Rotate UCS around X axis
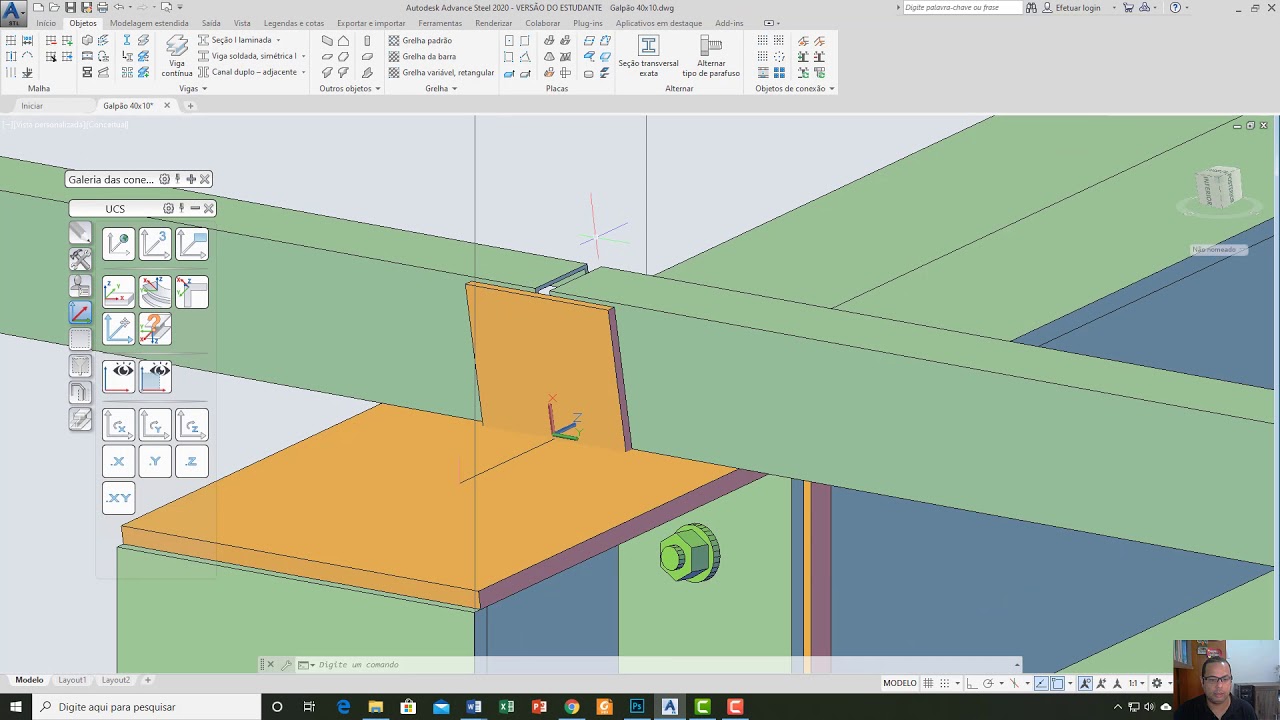 (118, 426)
